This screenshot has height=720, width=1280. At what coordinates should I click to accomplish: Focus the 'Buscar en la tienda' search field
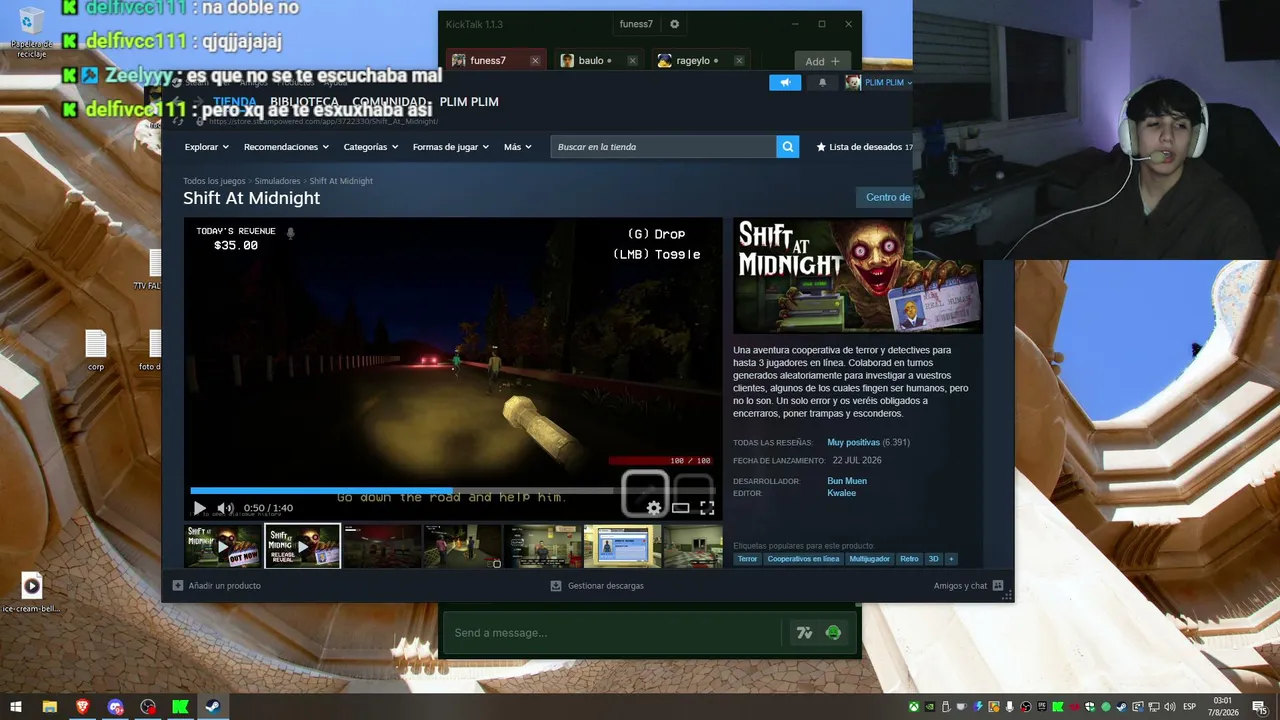[x=663, y=147]
